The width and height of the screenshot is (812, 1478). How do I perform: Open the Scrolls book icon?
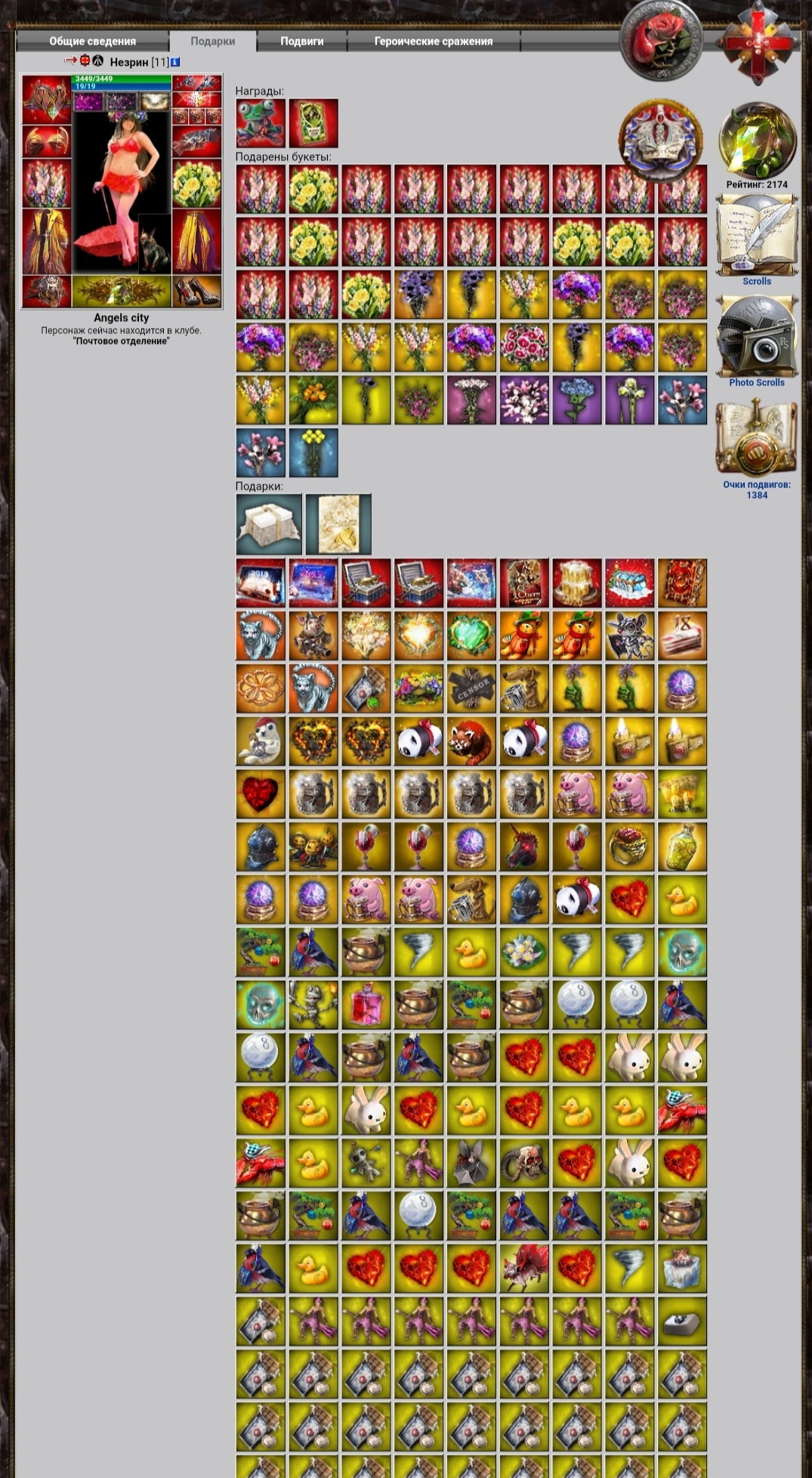(757, 234)
